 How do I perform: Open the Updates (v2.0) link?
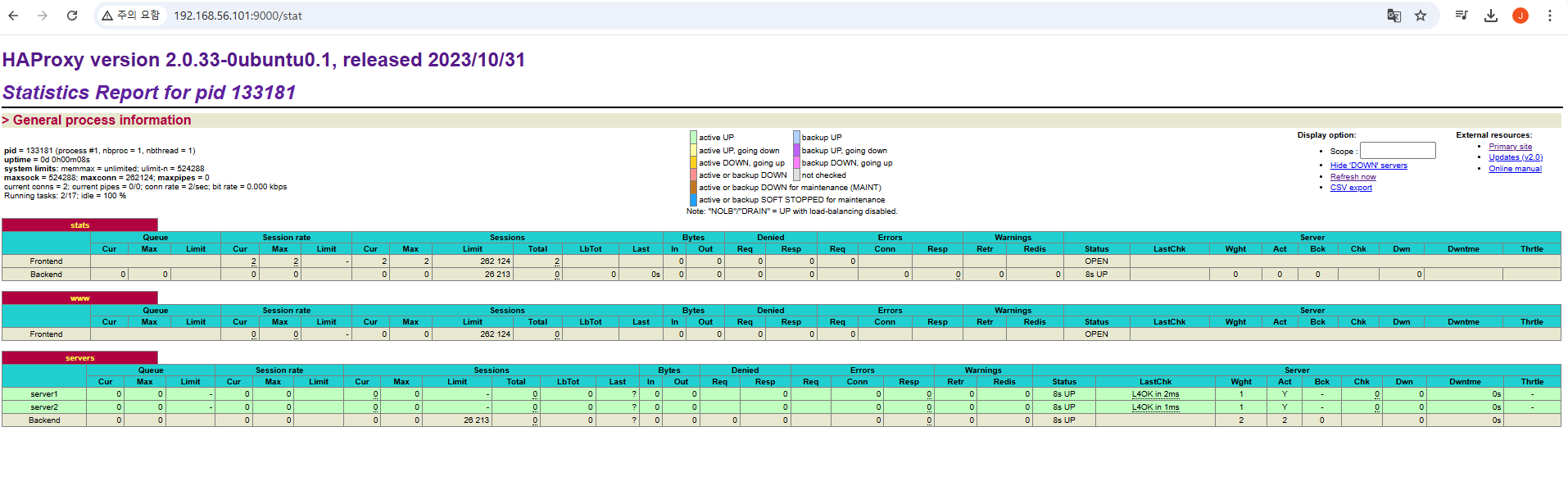point(1516,157)
